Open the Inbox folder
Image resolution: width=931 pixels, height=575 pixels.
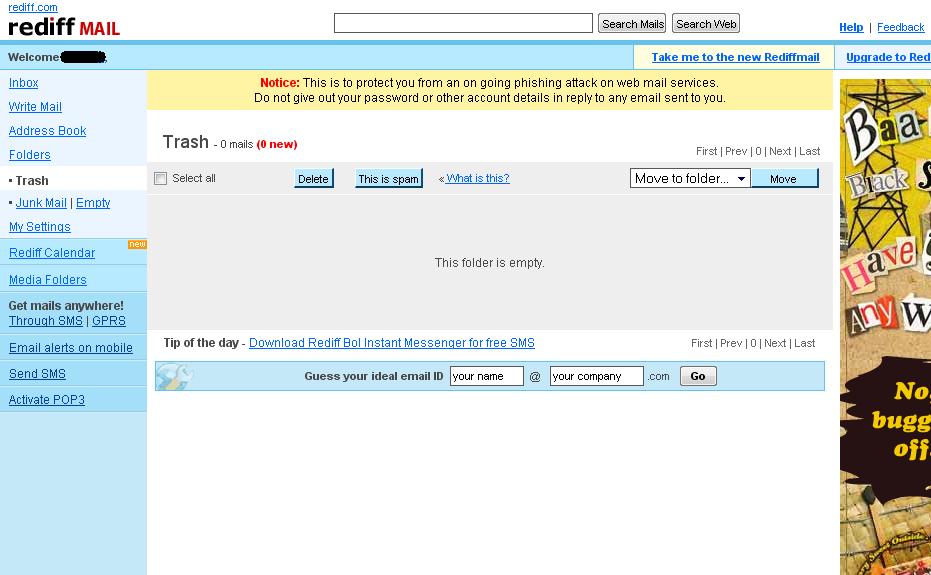tap(23, 83)
